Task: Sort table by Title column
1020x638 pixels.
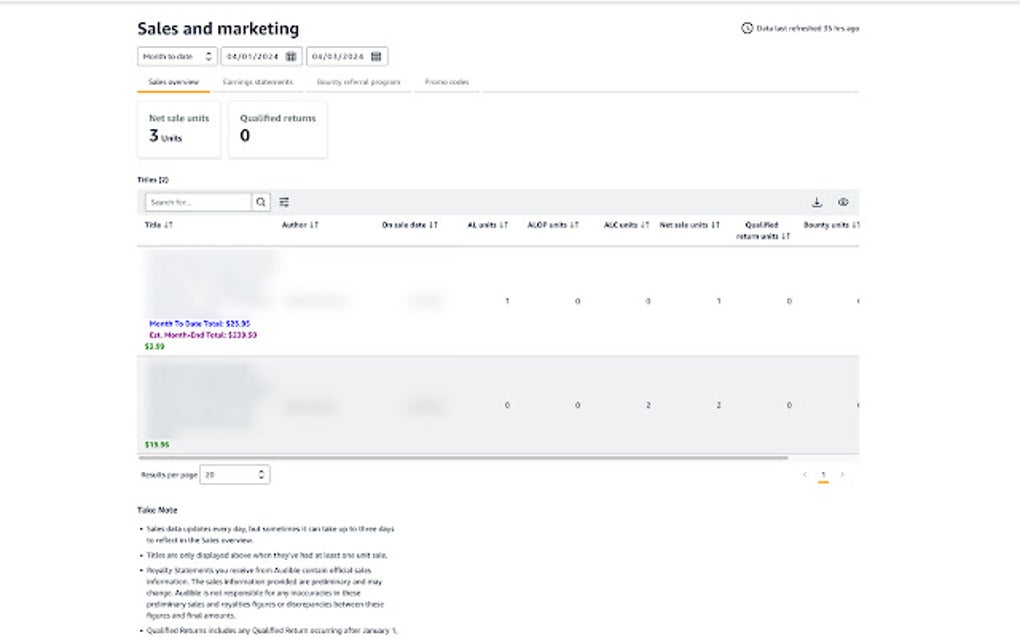Action: [160, 225]
